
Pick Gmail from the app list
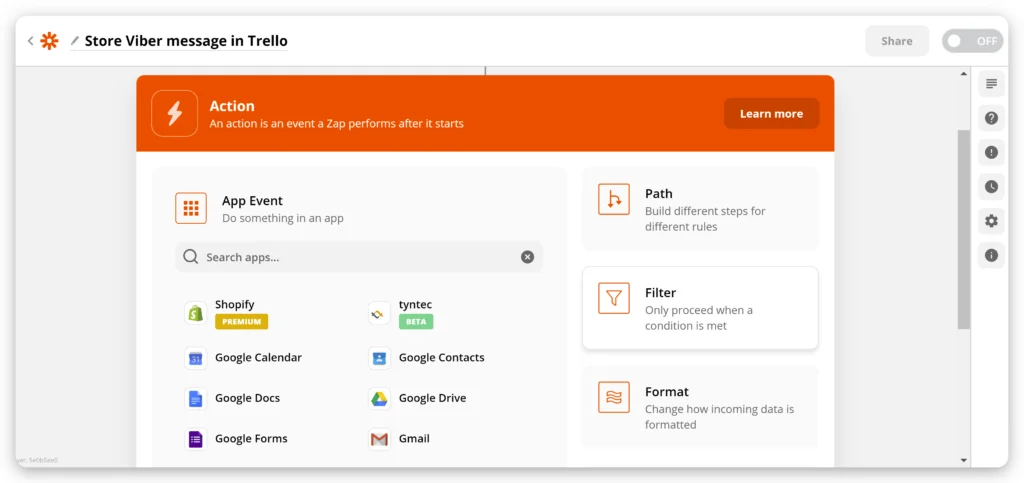(x=413, y=439)
